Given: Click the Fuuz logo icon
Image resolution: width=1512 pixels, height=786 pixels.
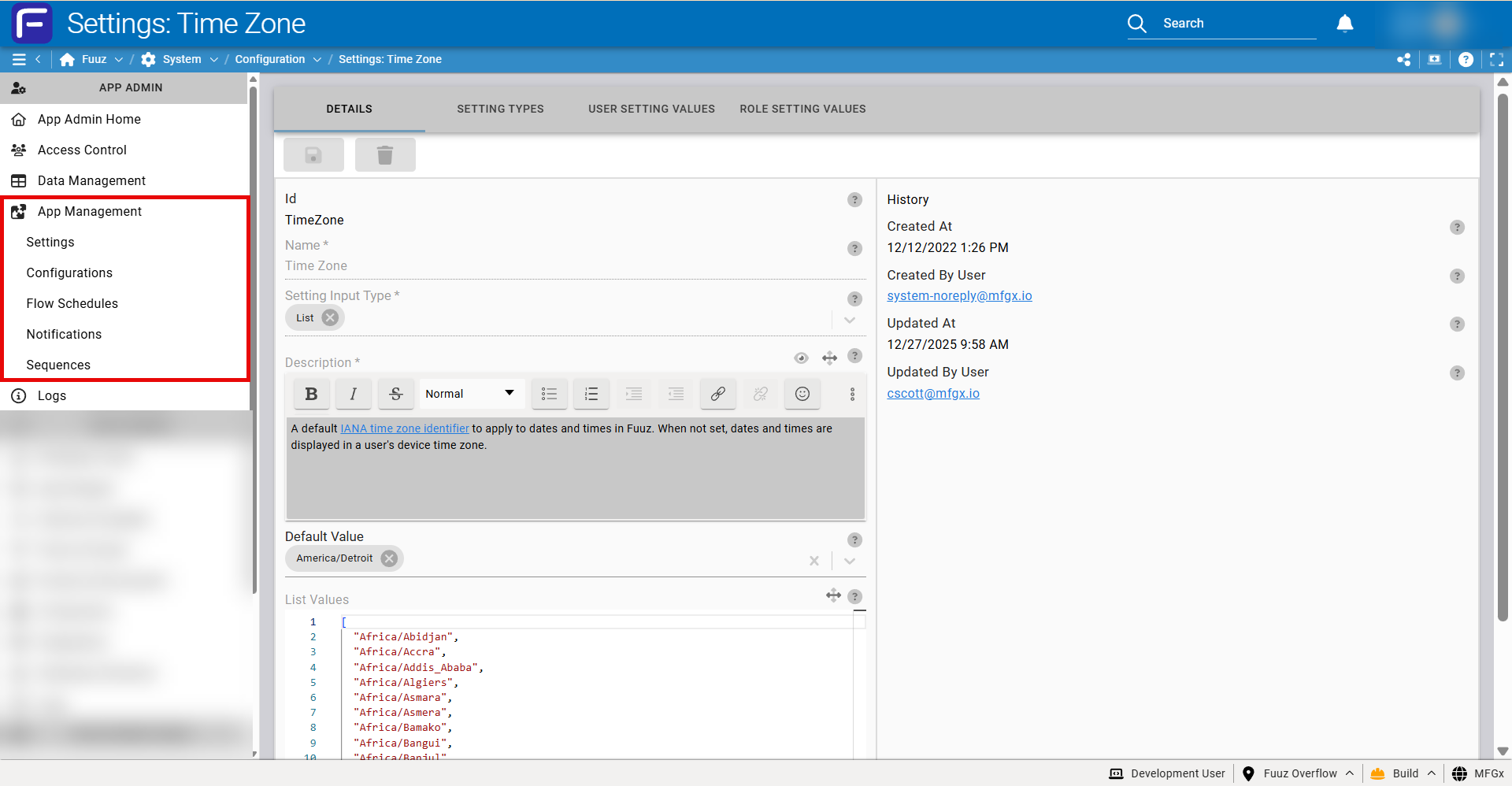Looking at the screenshot, I should [x=32, y=23].
